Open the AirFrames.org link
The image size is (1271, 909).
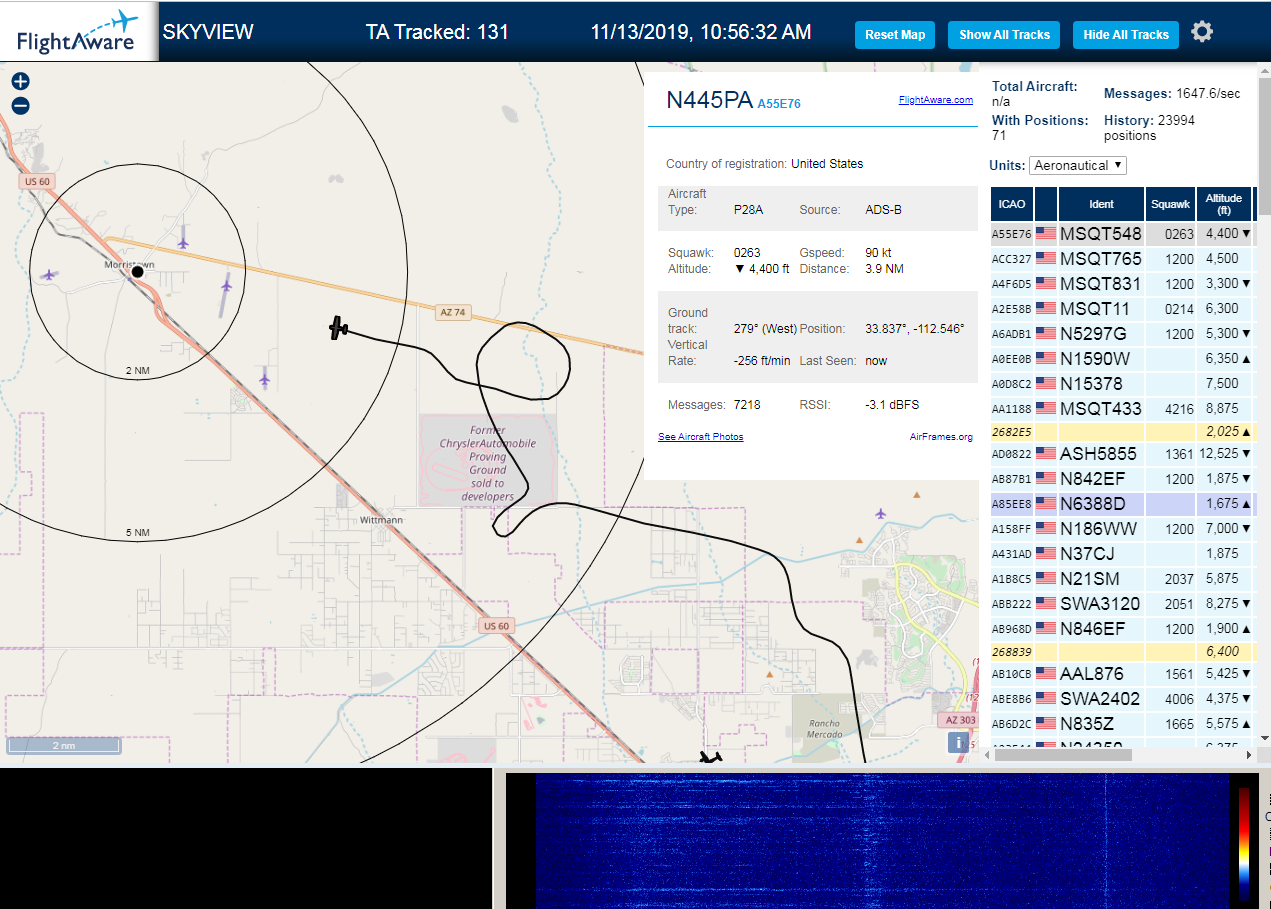[941, 437]
